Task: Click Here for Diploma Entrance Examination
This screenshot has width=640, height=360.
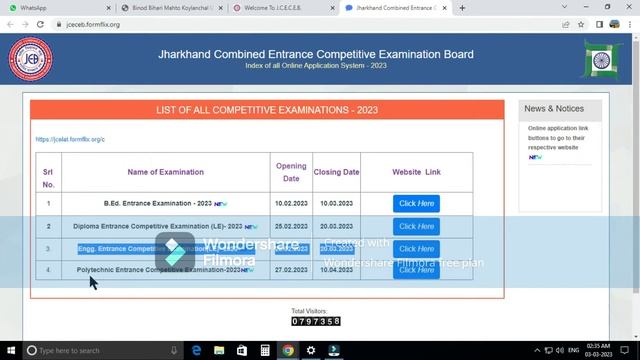Action: (x=416, y=227)
